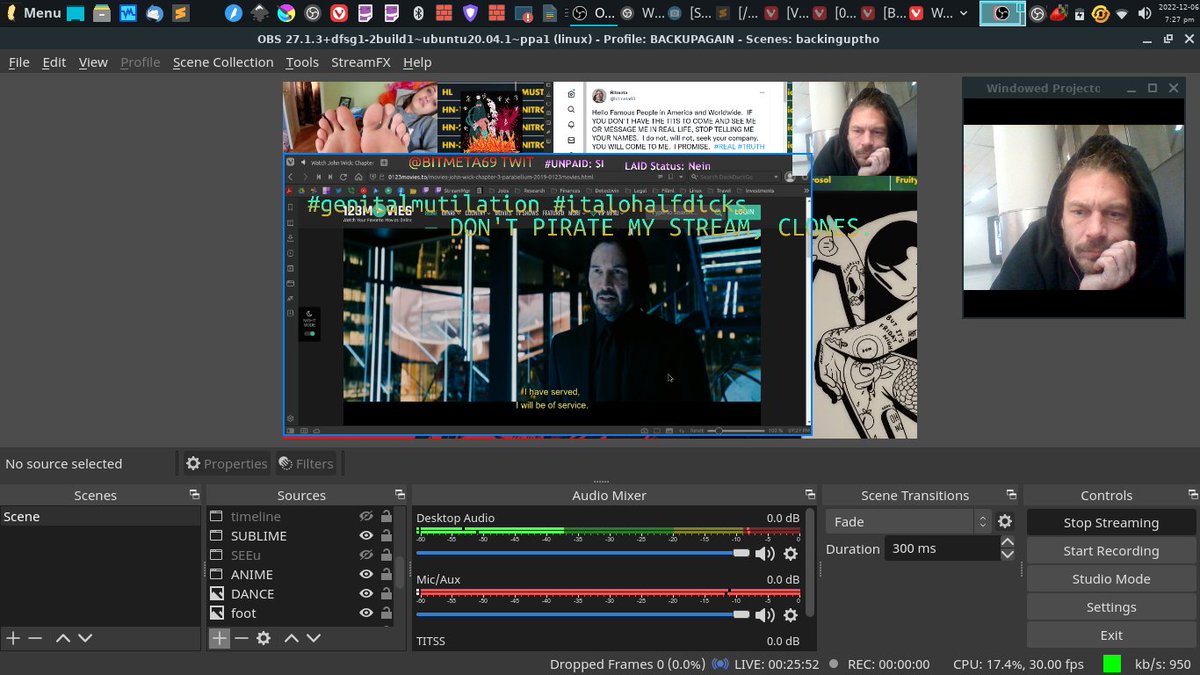Mute Desktop Audio speaker icon
The width and height of the screenshot is (1200, 675).
tap(765, 553)
